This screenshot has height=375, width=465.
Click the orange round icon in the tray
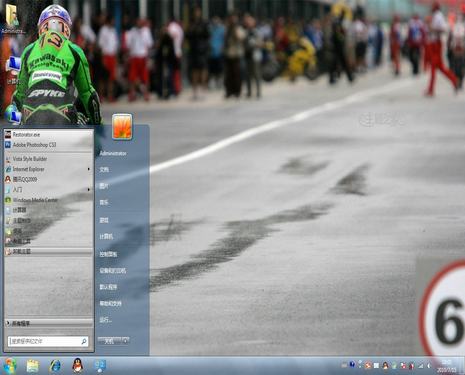point(368,366)
